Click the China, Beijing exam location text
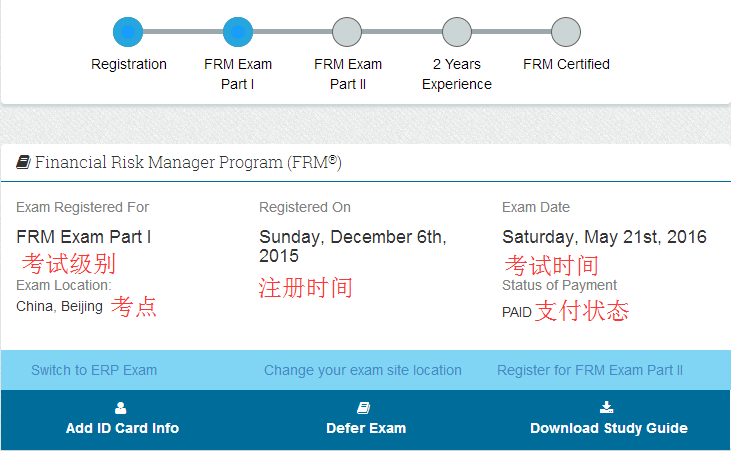 59,306
